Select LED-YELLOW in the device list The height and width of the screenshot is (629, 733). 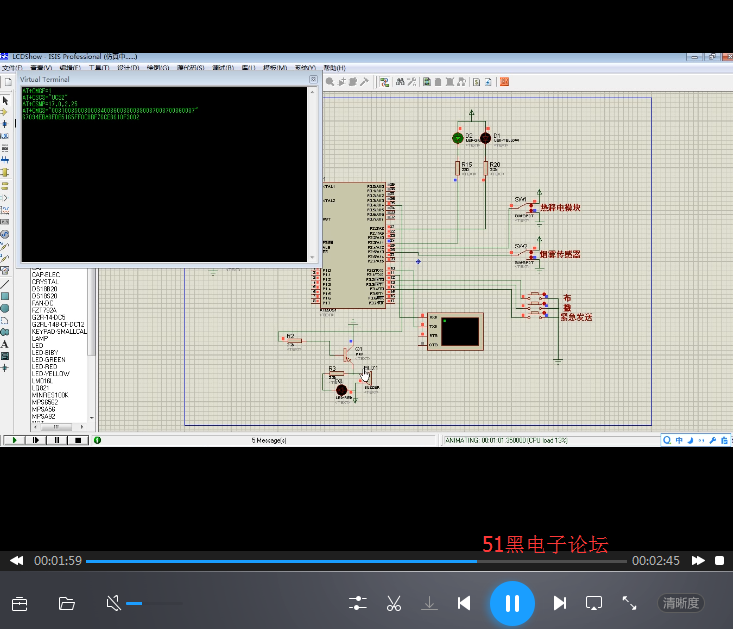tap(50, 373)
